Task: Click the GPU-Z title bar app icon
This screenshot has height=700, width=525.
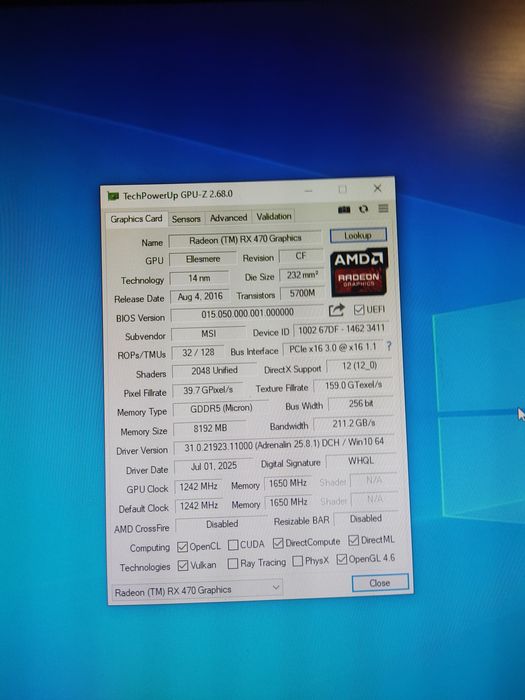Action: [113, 196]
